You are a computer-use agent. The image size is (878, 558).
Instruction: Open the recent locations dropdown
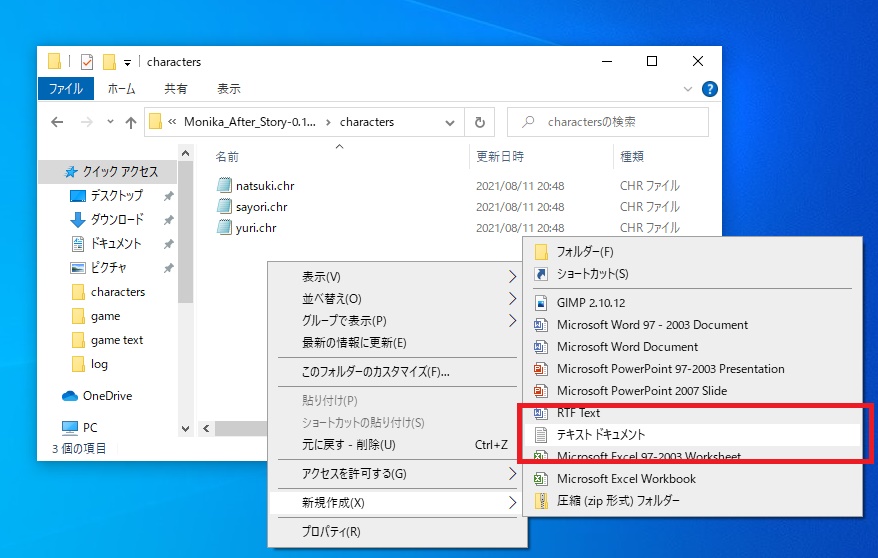pyautogui.click(x=110, y=121)
